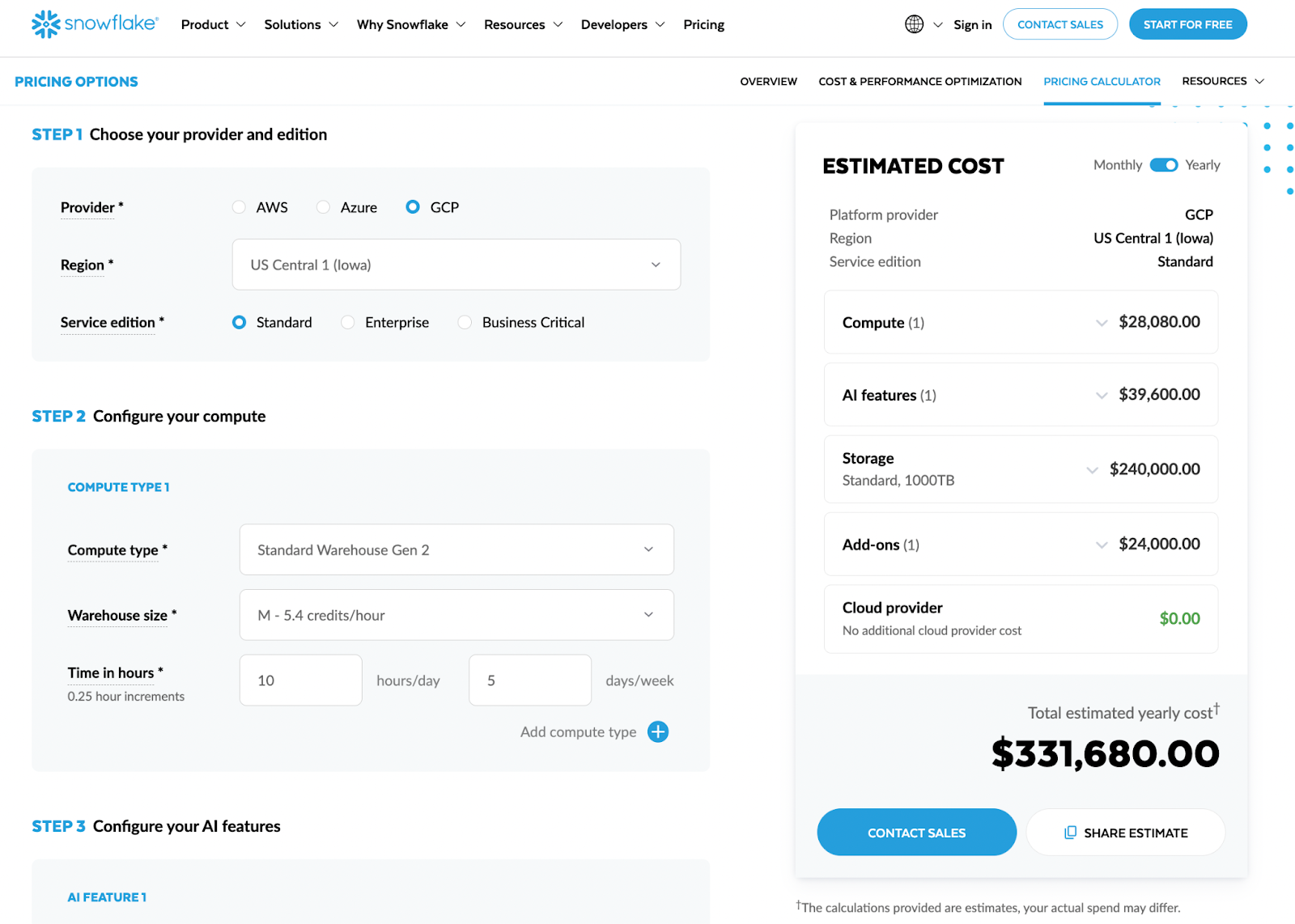This screenshot has width=1295, height=924.
Task: Expand Resources dropdown in pricing subnav
Action: point(1223,81)
